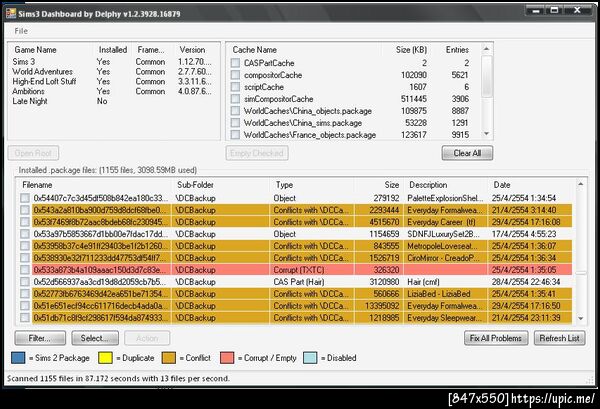Select conflict file 0x543a2a810ba900d759d8dcf68fbe0
This screenshot has height=409, width=600.
click(296, 210)
